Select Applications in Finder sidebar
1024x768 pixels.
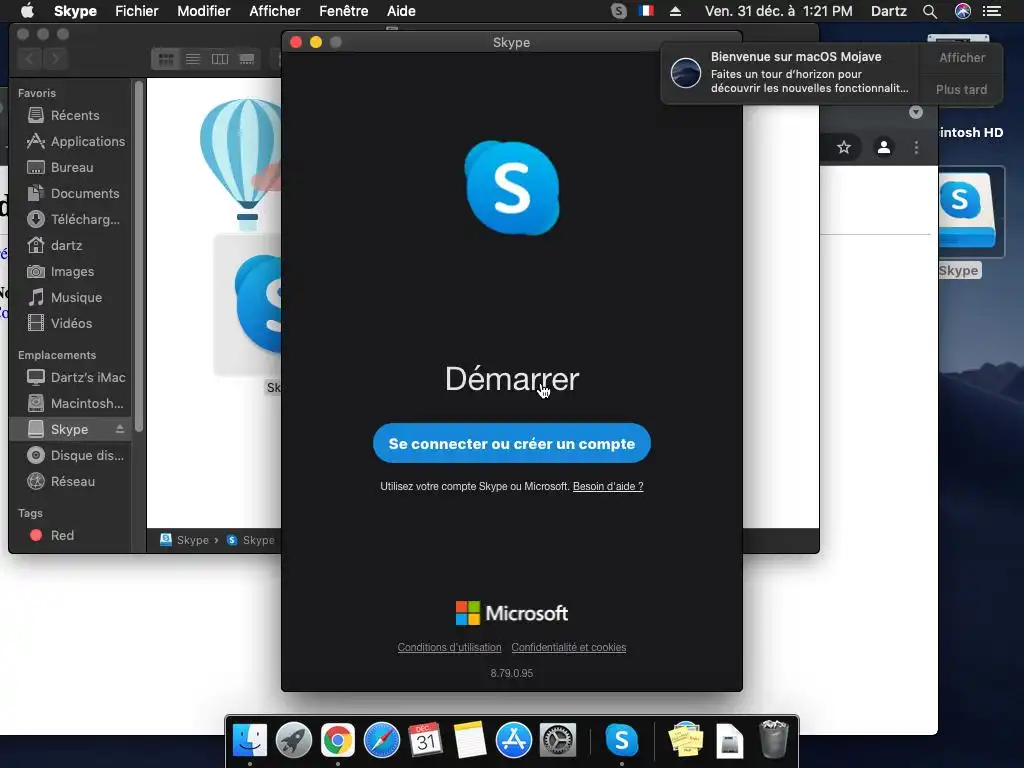pyautogui.click(x=70, y=141)
